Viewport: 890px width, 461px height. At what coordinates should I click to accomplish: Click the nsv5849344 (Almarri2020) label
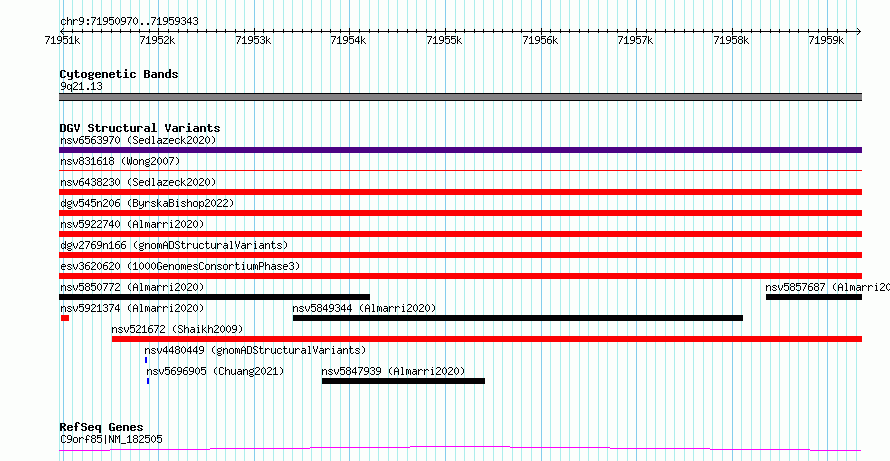364,308
